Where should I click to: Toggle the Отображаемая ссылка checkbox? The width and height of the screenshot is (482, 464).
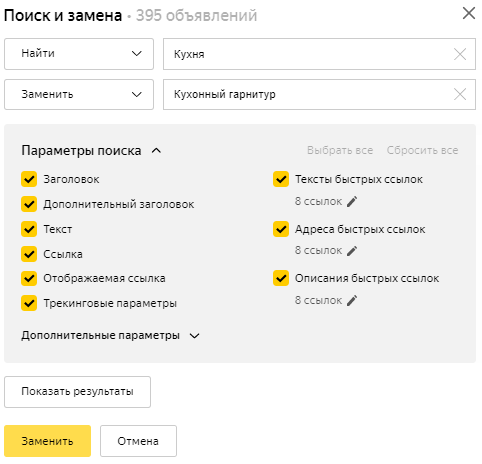point(29,278)
